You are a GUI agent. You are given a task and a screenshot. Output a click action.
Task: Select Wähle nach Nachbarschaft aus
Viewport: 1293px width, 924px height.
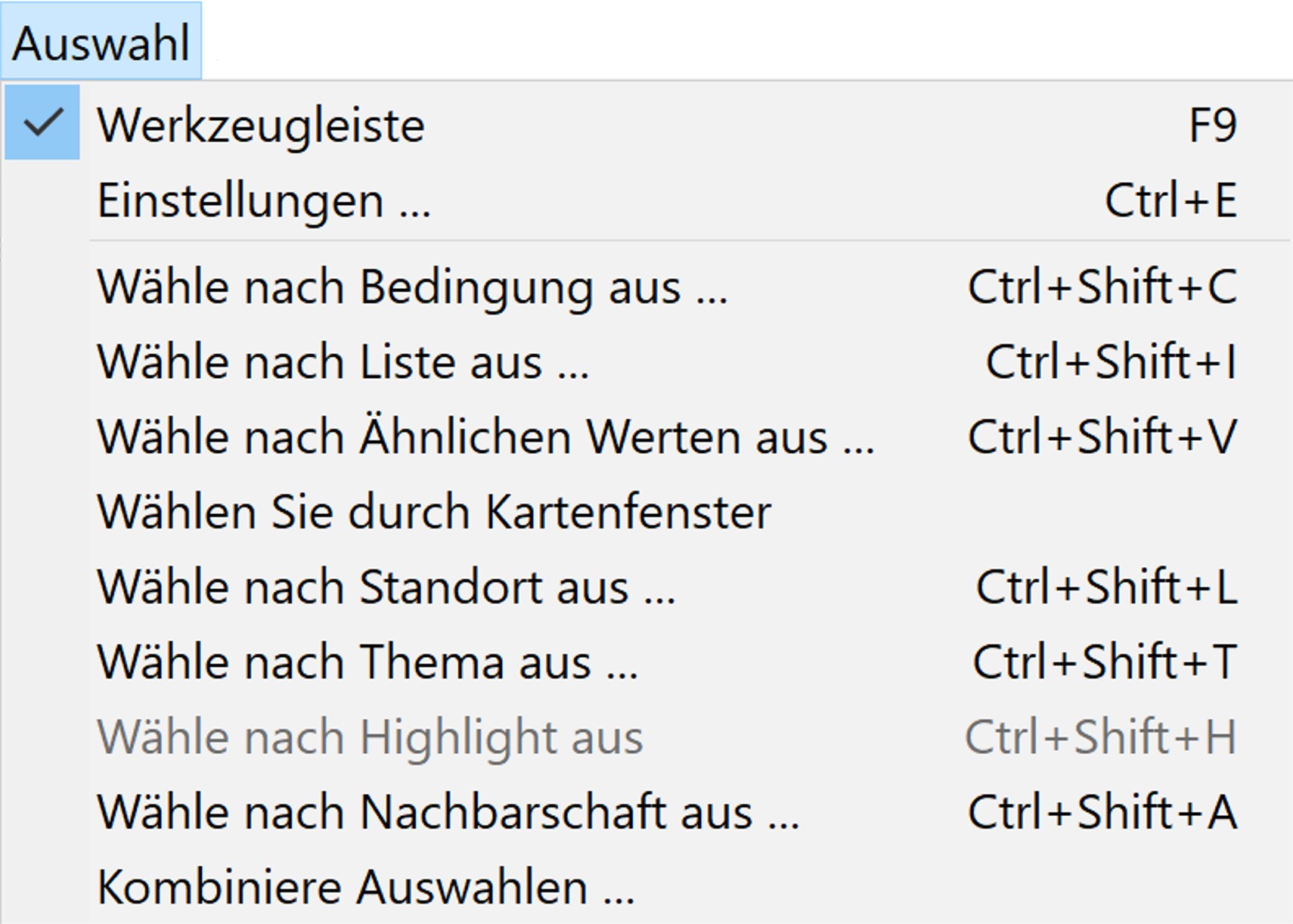[448, 812]
